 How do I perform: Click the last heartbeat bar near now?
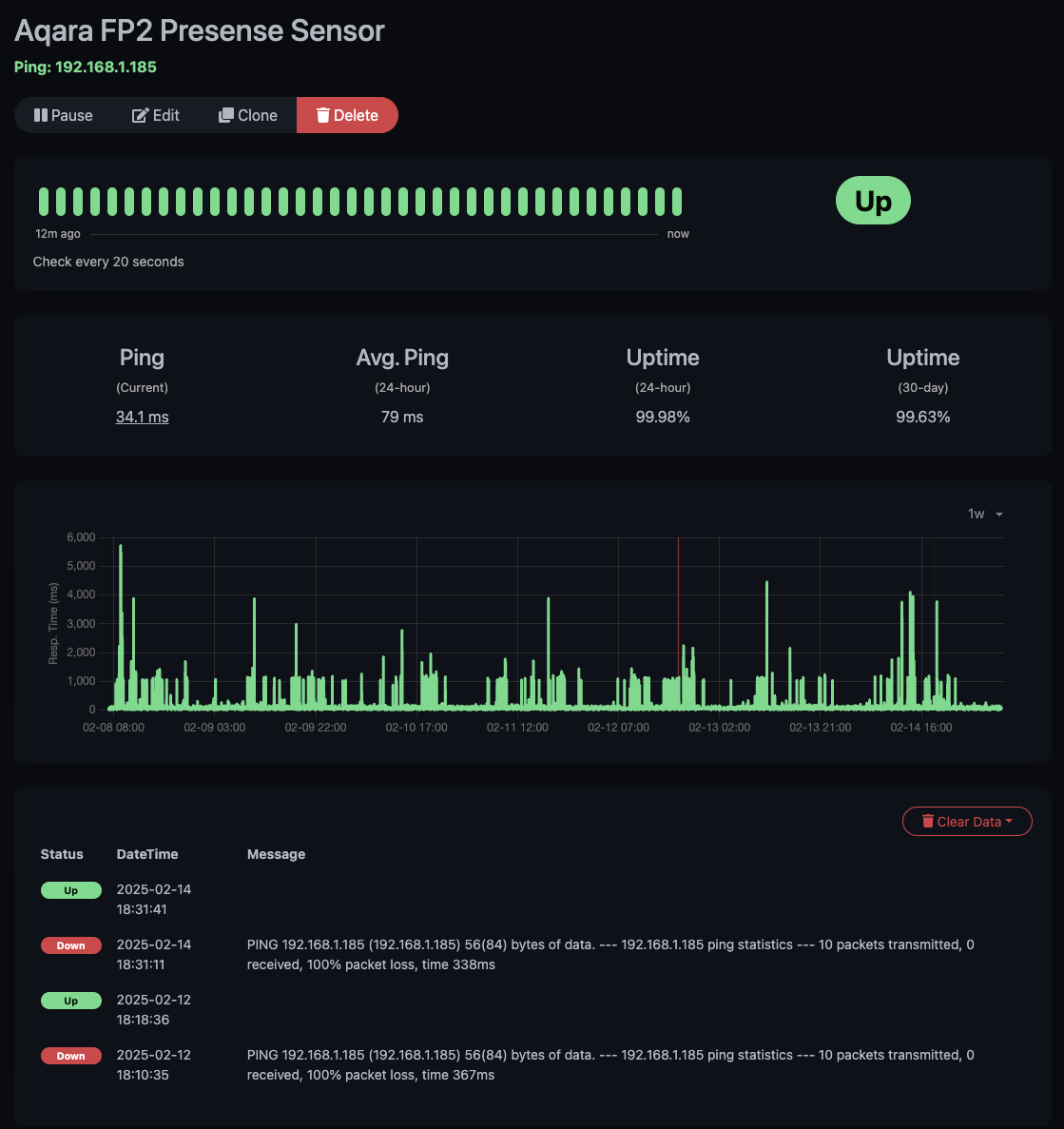pyautogui.click(x=677, y=202)
